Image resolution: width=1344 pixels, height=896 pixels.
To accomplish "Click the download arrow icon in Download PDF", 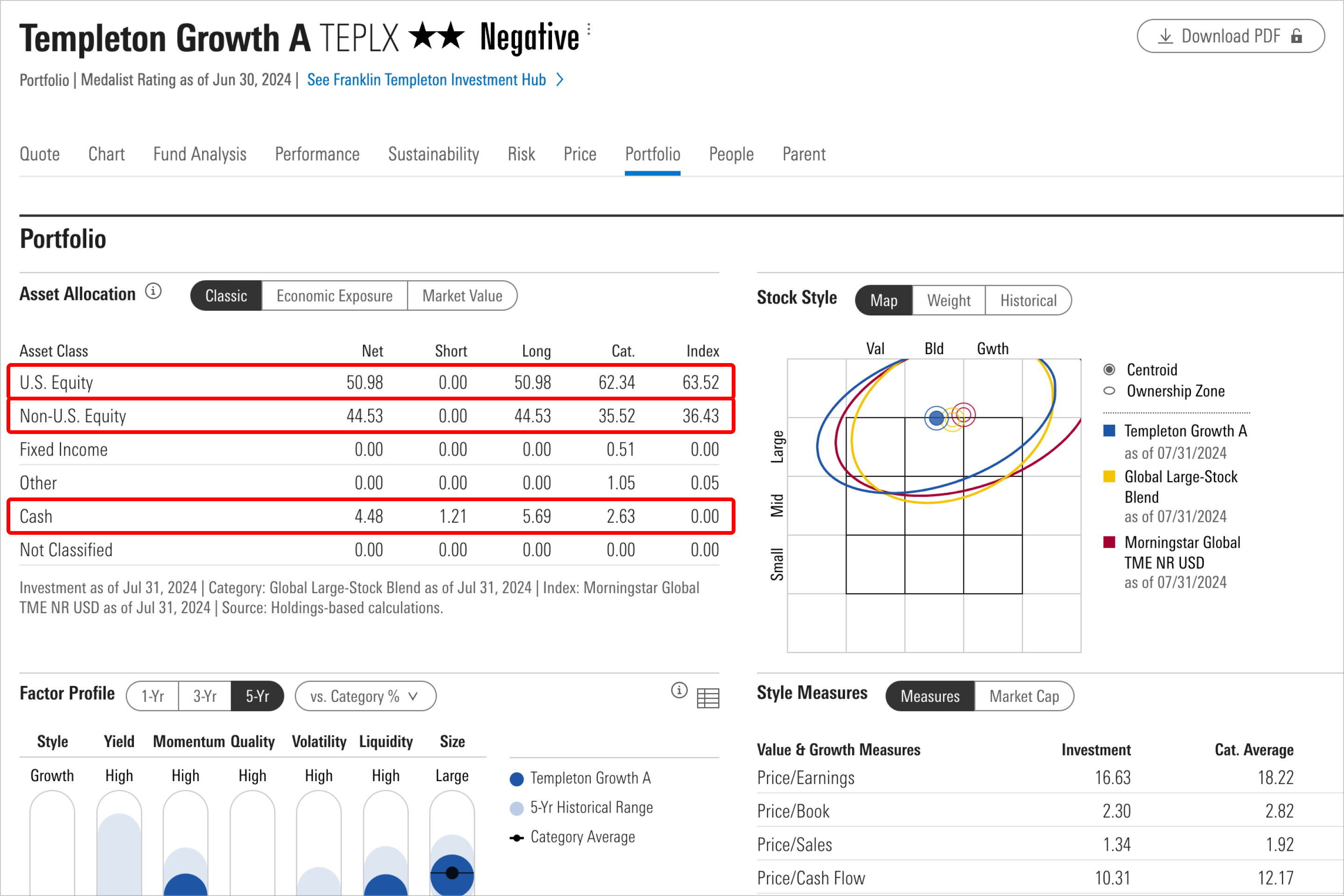I will pyautogui.click(x=1165, y=36).
